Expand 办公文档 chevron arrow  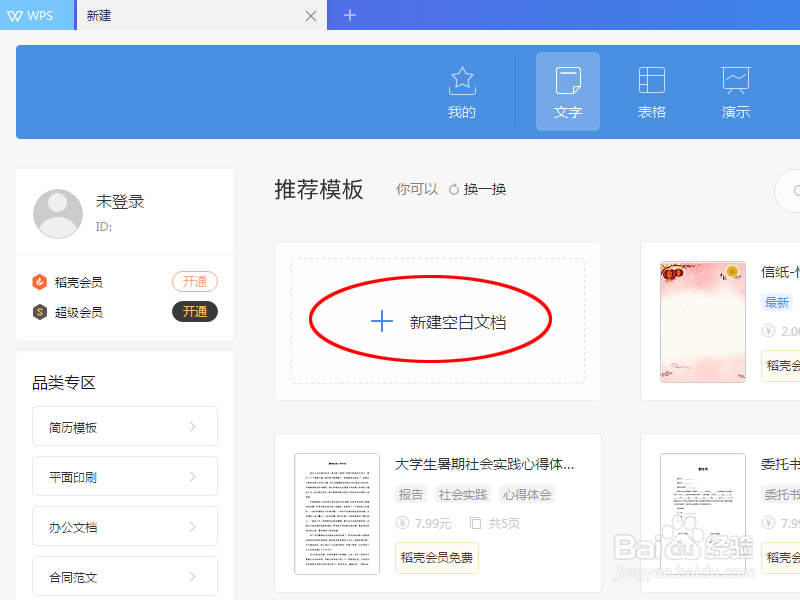click(192, 527)
